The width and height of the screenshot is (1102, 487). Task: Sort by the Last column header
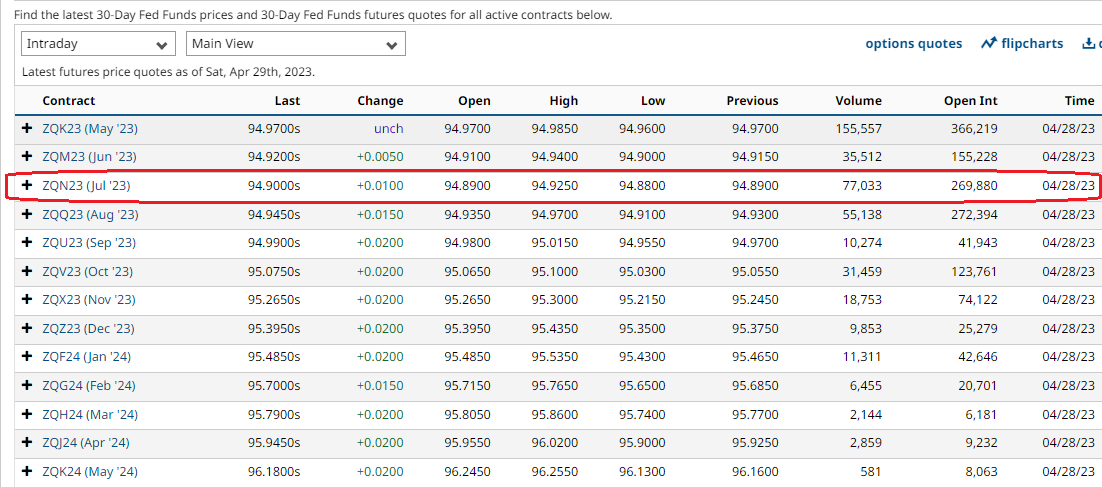tap(287, 101)
